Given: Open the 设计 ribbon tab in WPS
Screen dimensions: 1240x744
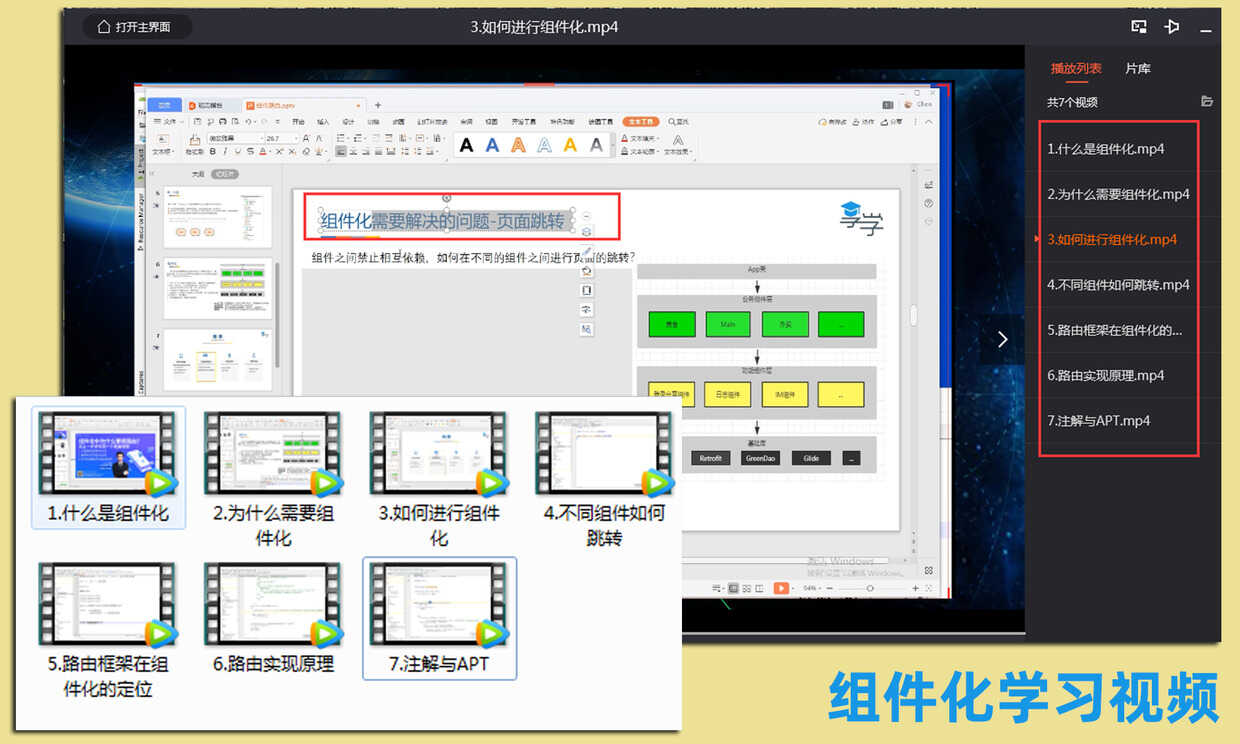Looking at the screenshot, I should [348, 121].
